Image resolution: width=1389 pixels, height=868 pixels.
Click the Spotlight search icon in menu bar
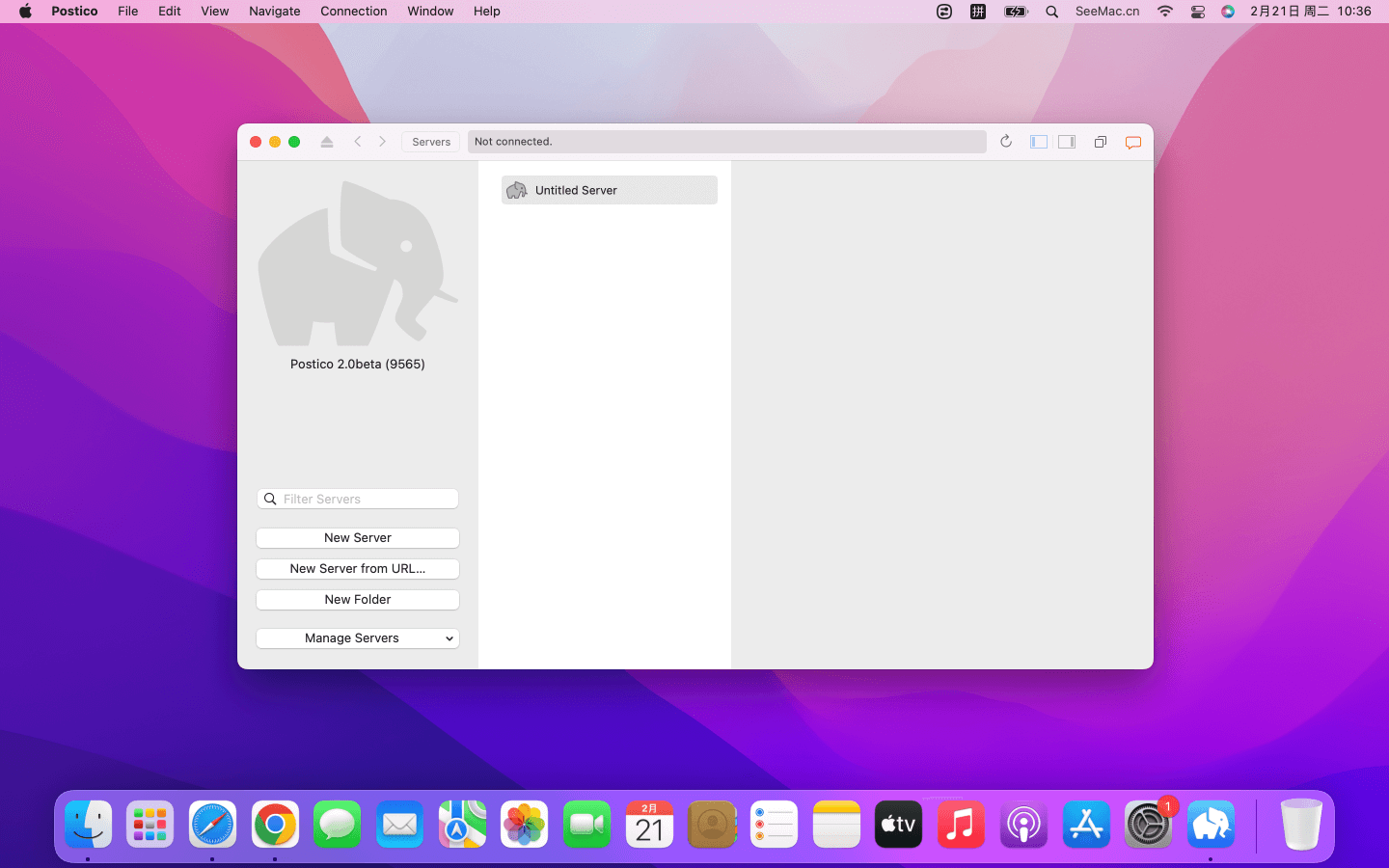click(1052, 12)
